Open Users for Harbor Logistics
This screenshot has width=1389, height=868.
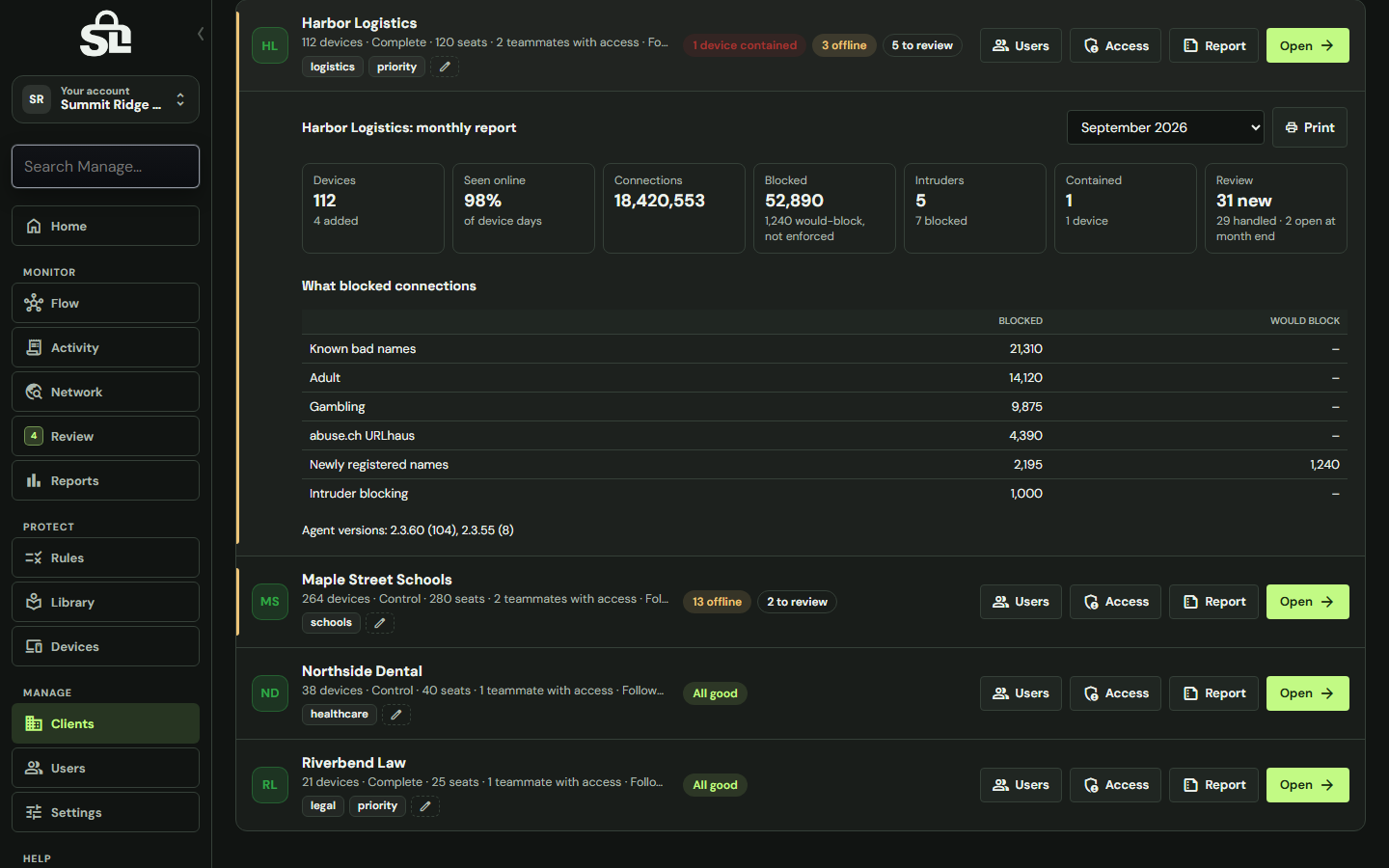(x=1021, y=45)
